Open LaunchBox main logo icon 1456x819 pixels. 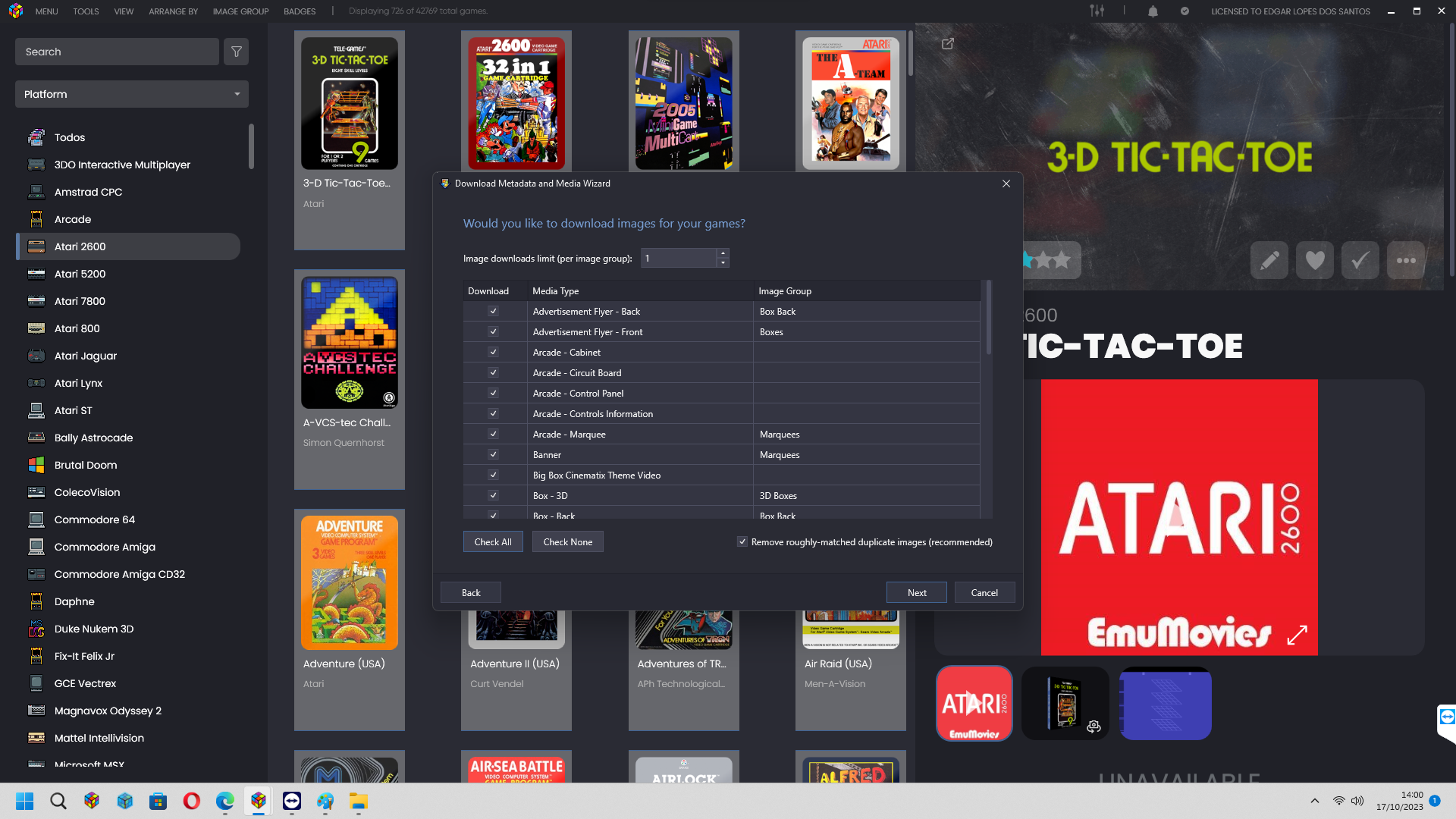click(16, 11)
